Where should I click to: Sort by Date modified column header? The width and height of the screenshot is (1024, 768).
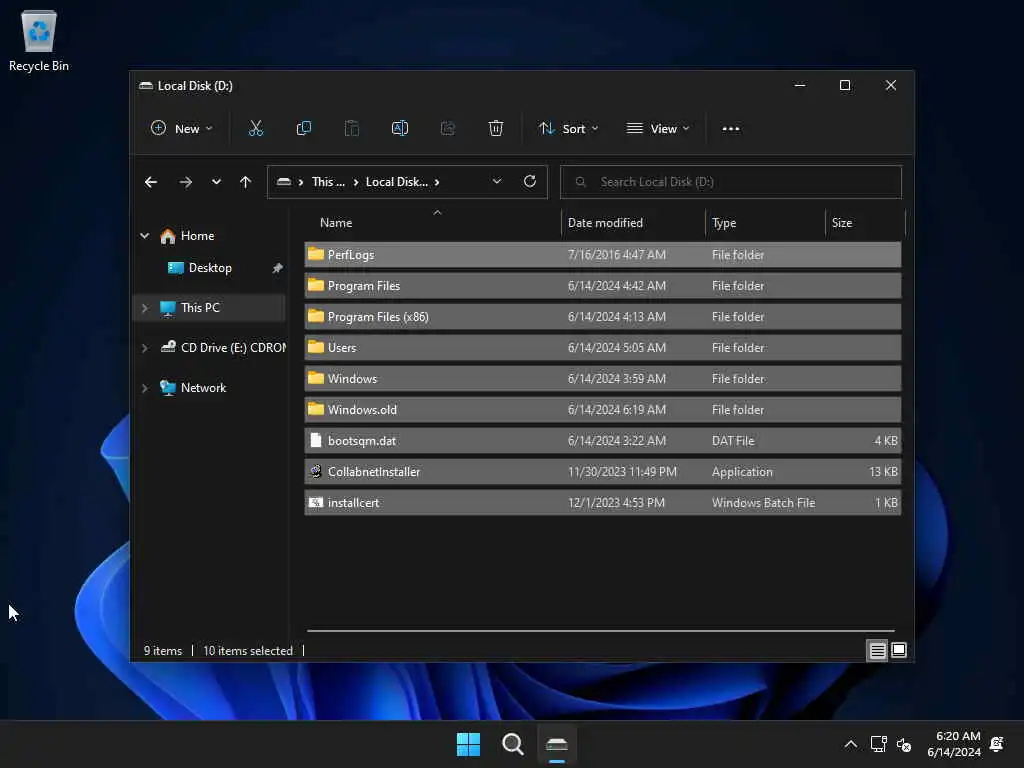pyautogui.click(x=605, y=223)
